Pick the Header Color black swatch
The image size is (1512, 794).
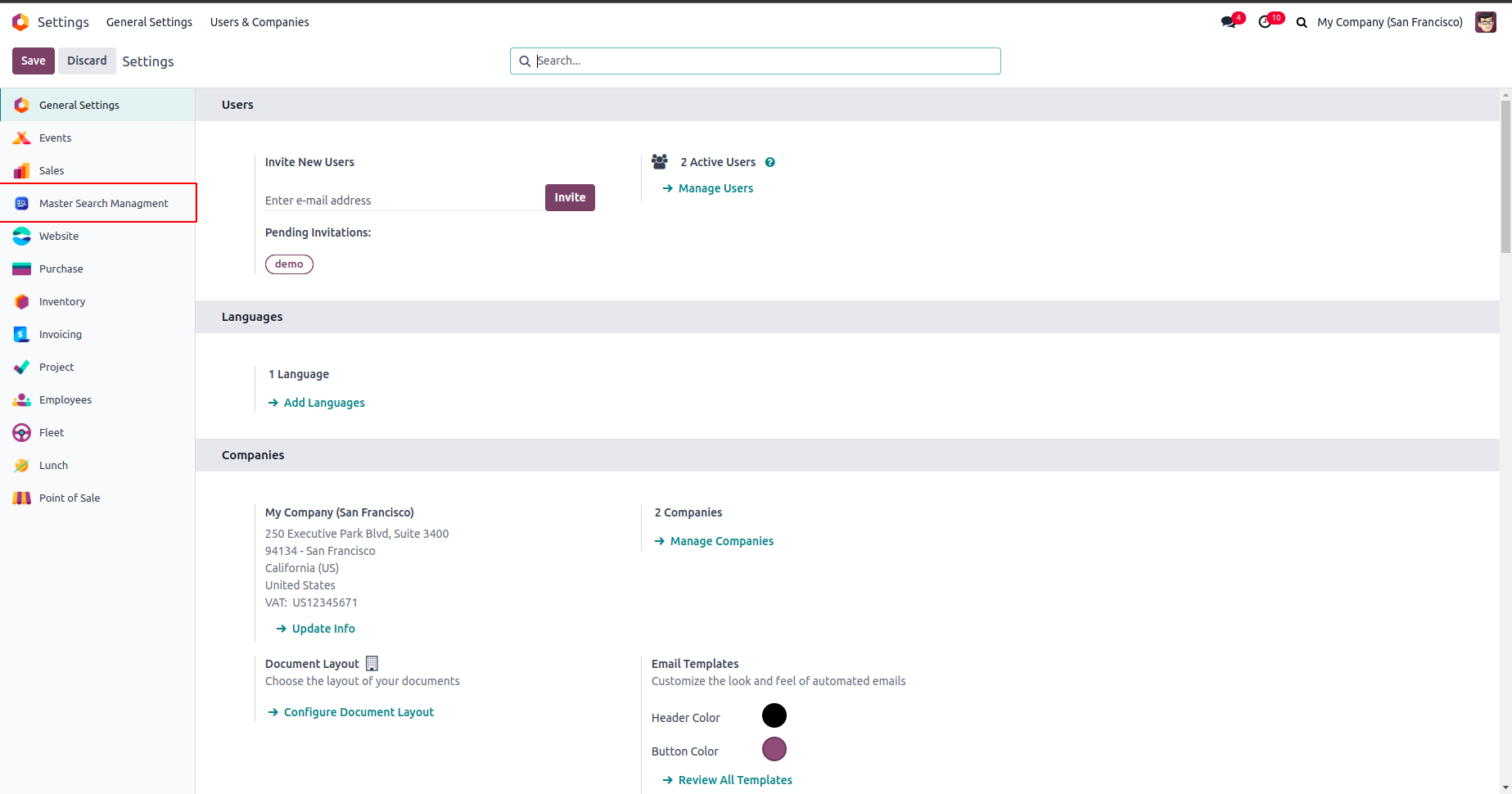(774, 715)
